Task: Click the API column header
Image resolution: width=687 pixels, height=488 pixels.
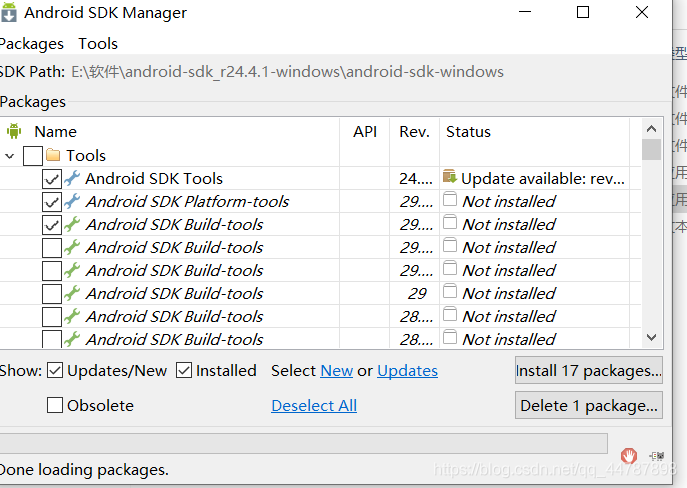Action: point(365,131)
